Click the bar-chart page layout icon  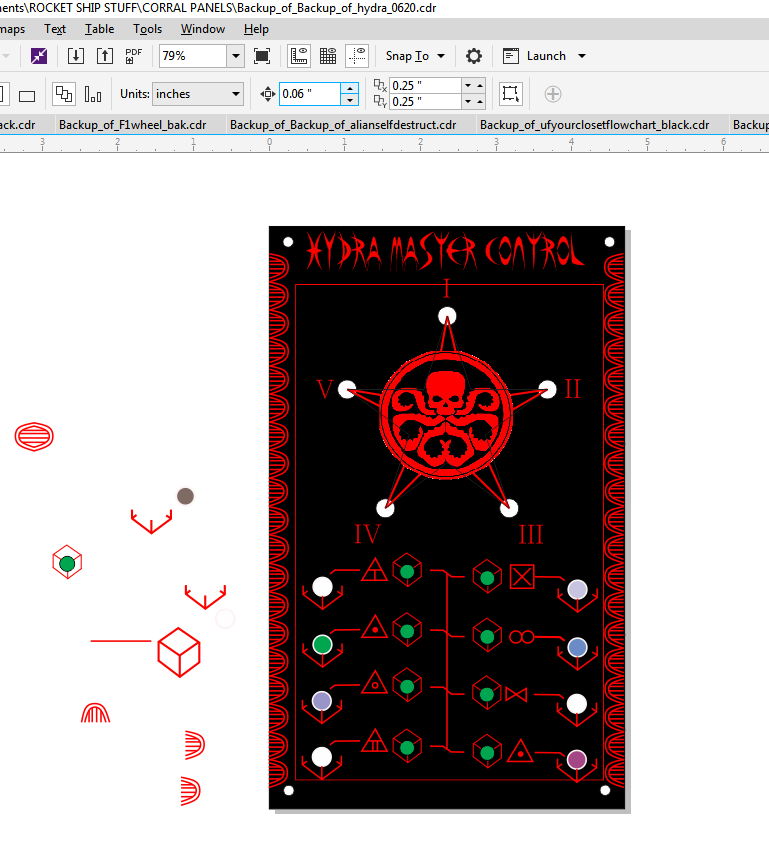click(x=93, y=94)
